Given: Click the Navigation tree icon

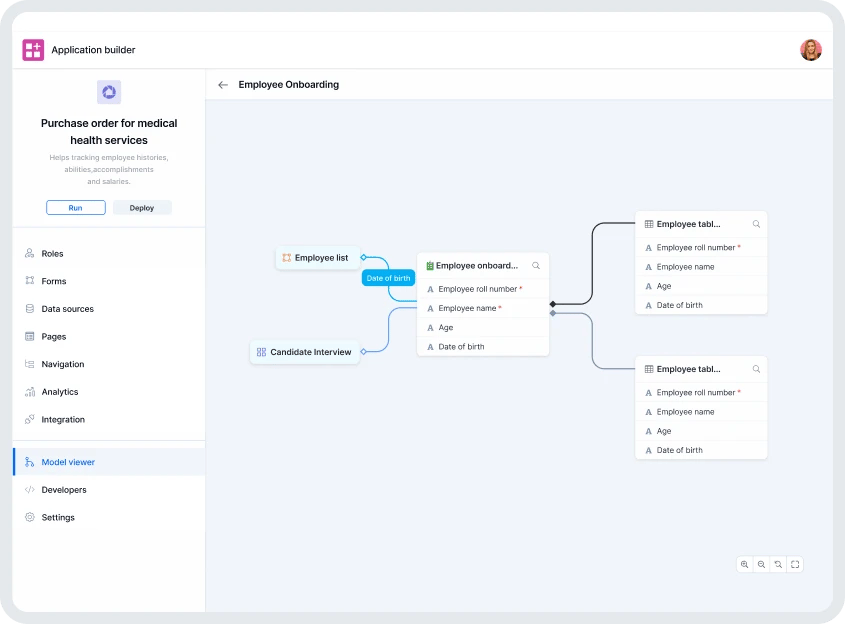Looking at the screenshot, I should 30,364.
